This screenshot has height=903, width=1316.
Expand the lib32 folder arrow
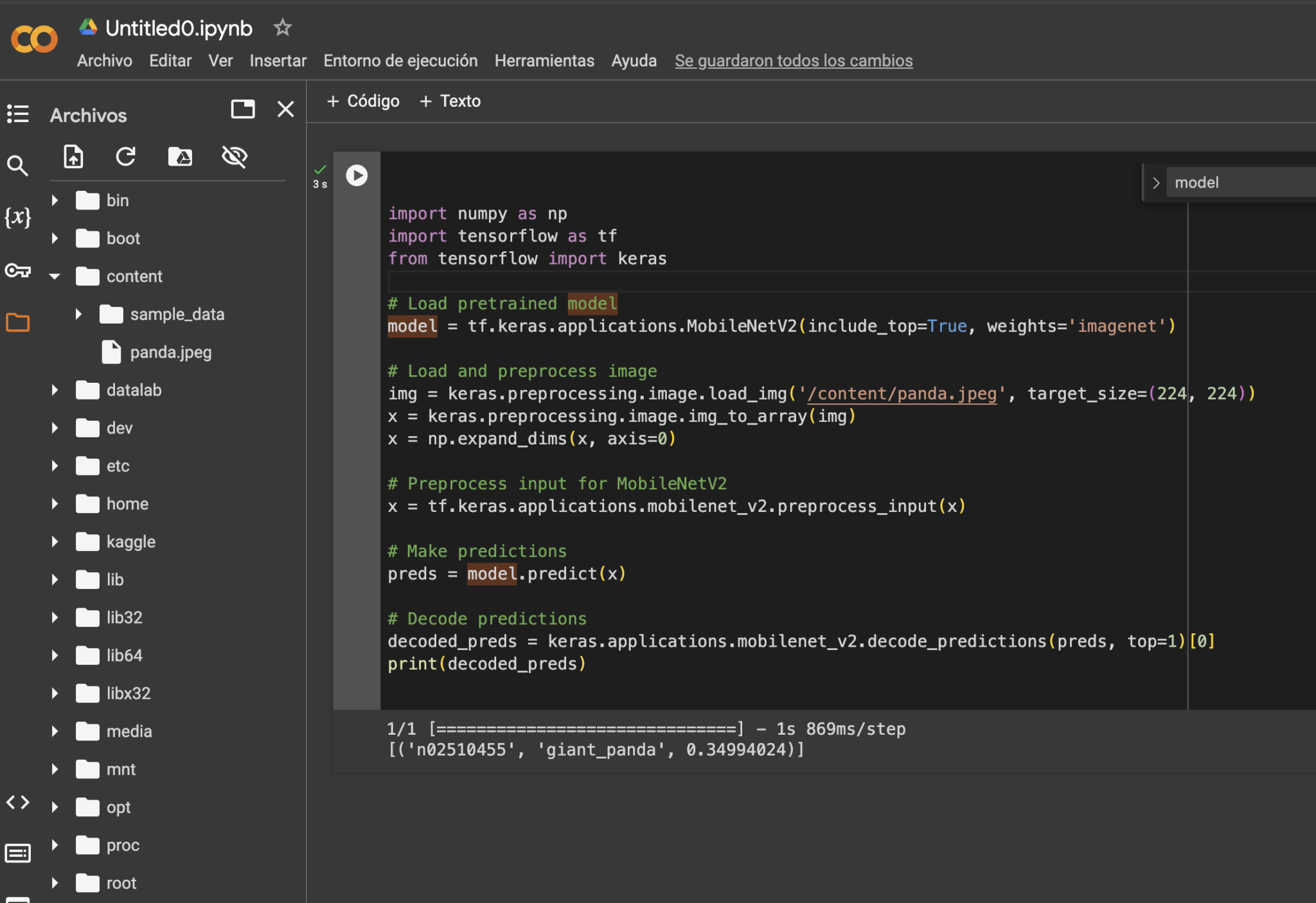click(x=55, y=617)
